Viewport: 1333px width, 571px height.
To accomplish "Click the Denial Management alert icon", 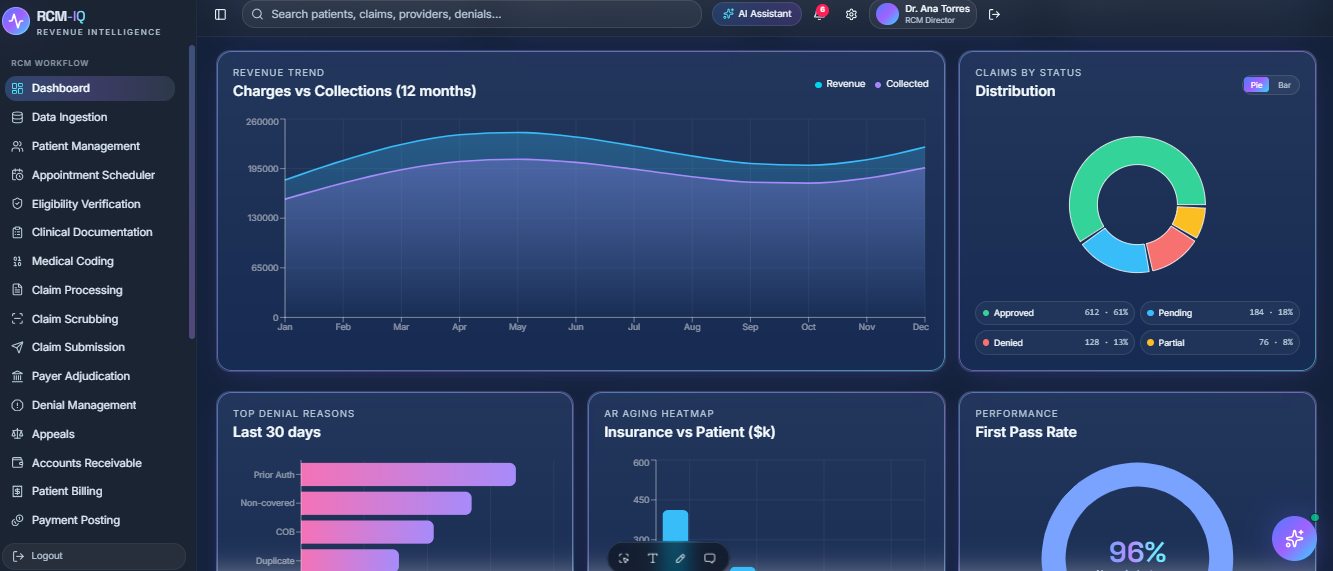I will click(17, 405).
